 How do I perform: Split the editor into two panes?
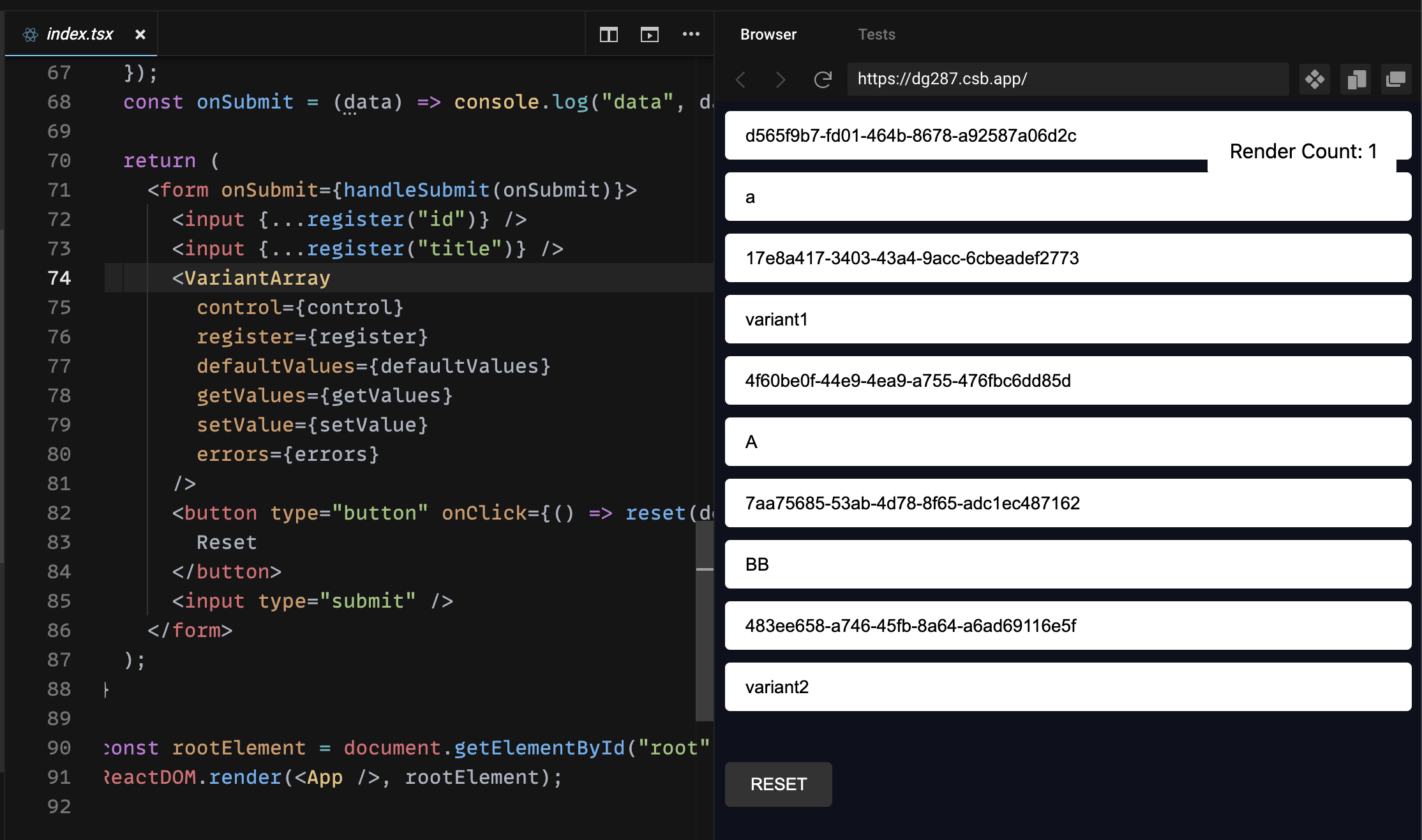tap(608, 34)
